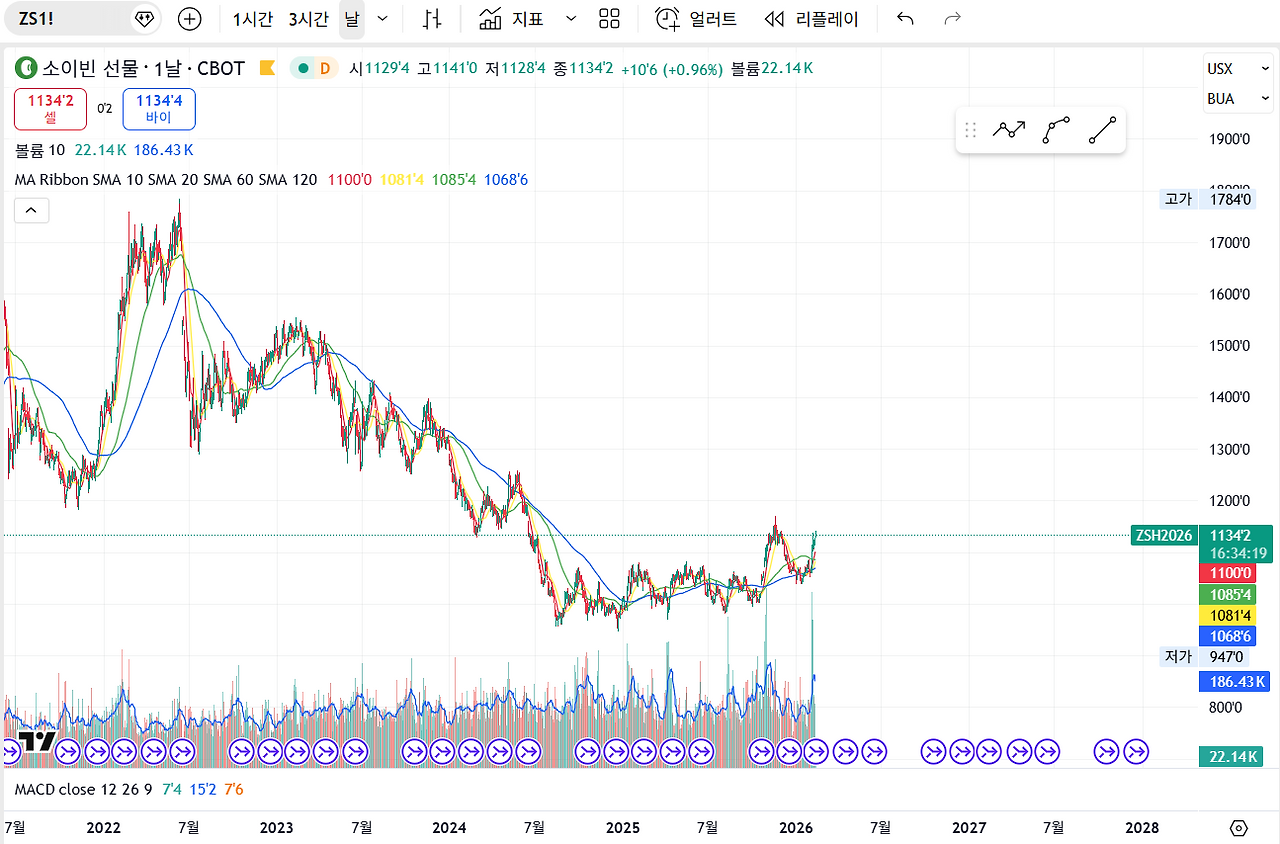The height and width of the screenshot is (844, 1280).
Task: Click the contract rollover marker above the 2028 label
Action: tap(1136, 750)
